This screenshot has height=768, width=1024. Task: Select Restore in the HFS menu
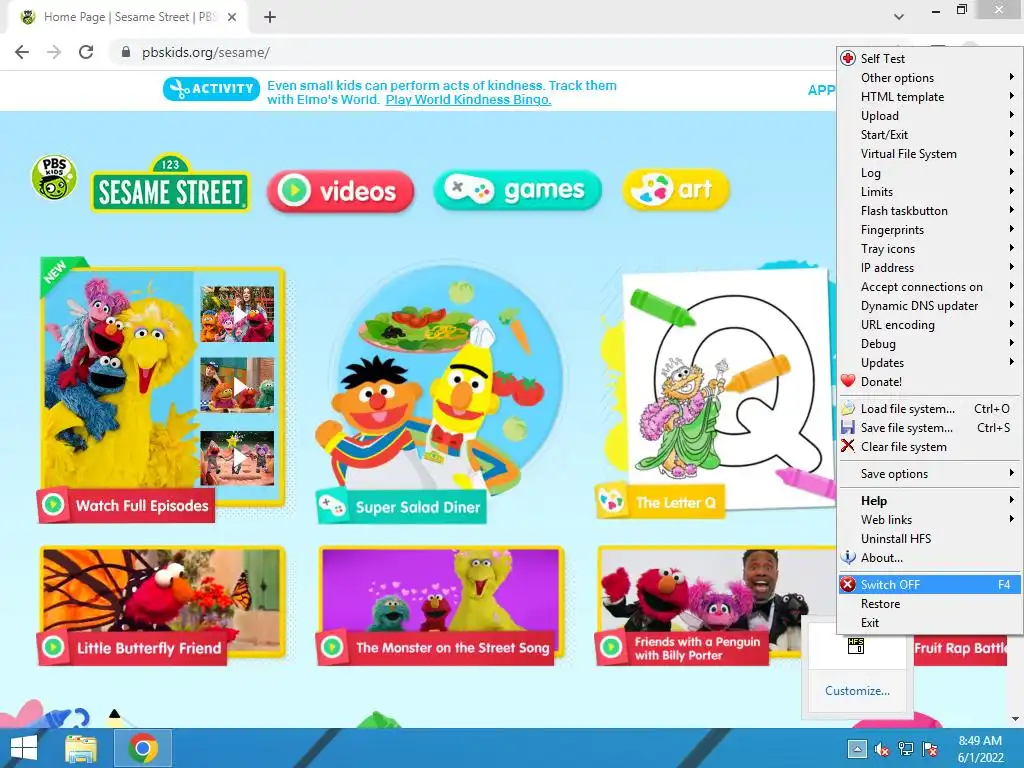point(929,604)
